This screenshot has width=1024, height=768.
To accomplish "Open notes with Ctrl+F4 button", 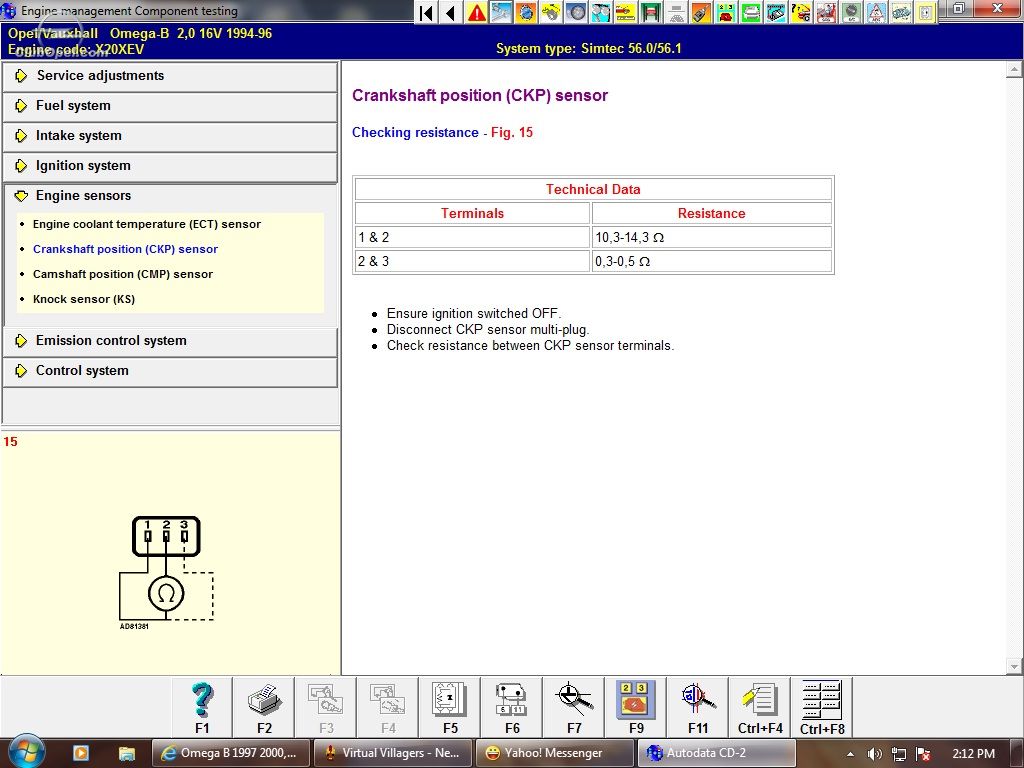I will (x=760, y=708).
